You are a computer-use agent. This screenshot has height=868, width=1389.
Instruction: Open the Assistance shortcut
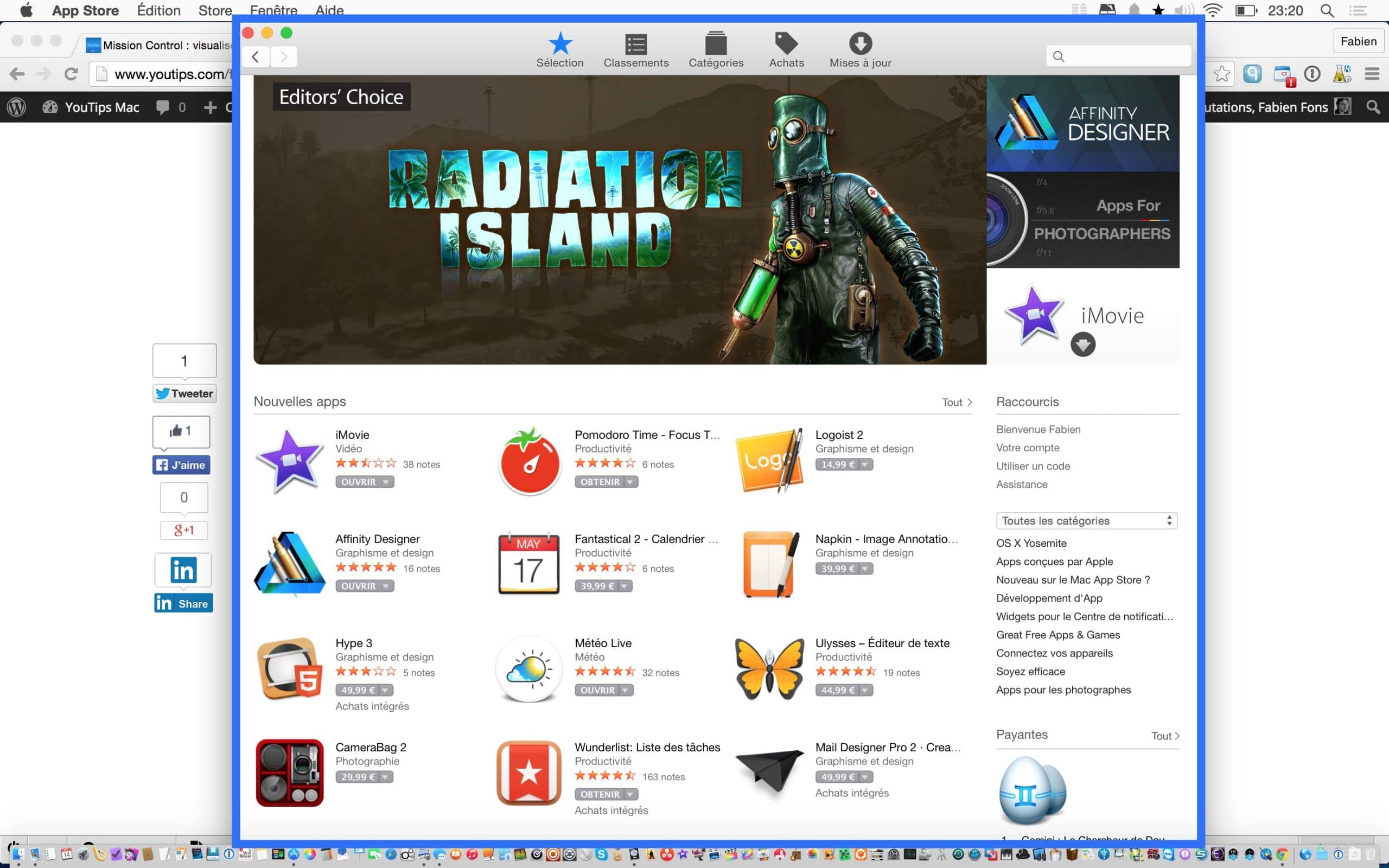tap(1022, 484)
